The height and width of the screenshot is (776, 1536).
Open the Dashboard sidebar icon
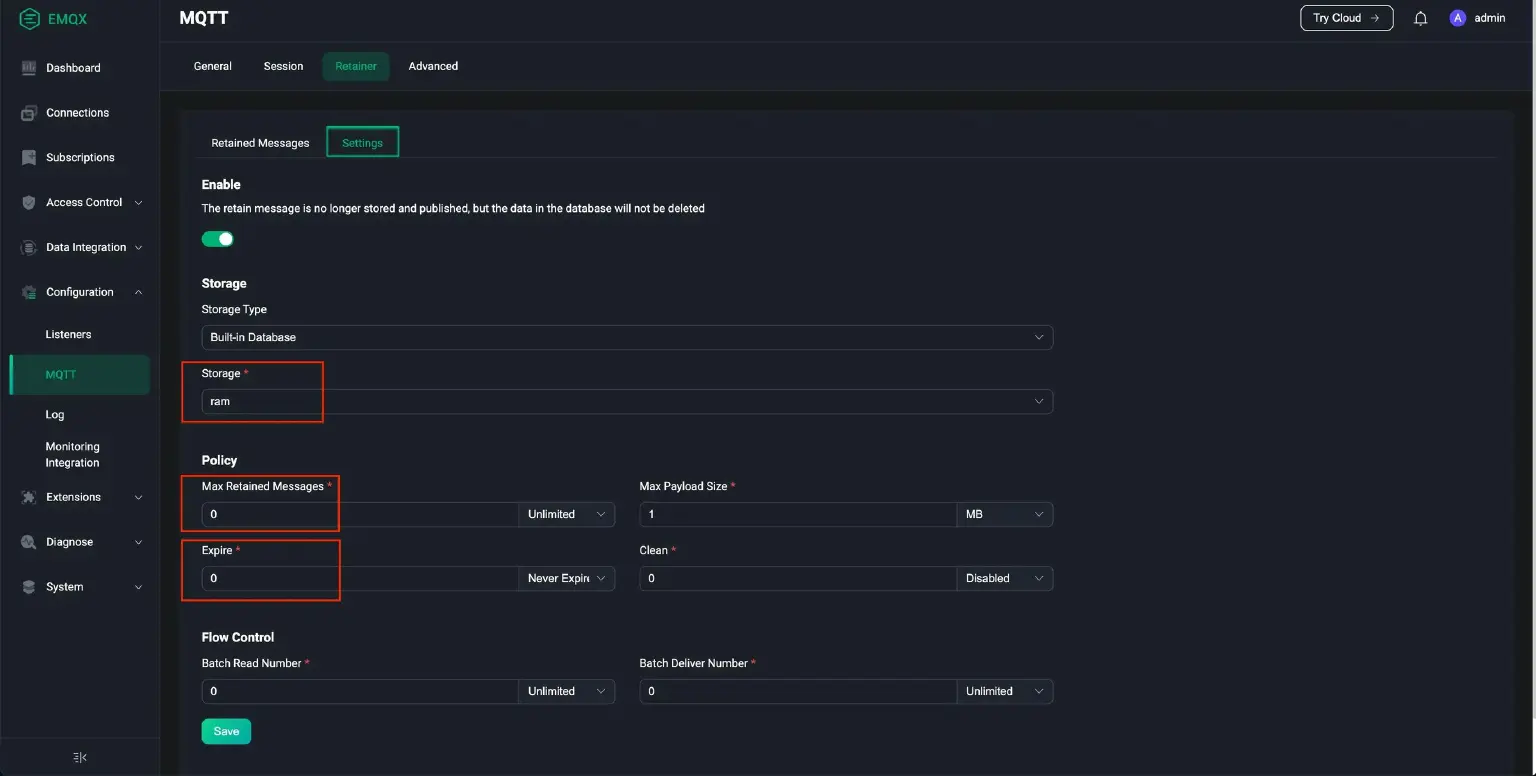27,67
